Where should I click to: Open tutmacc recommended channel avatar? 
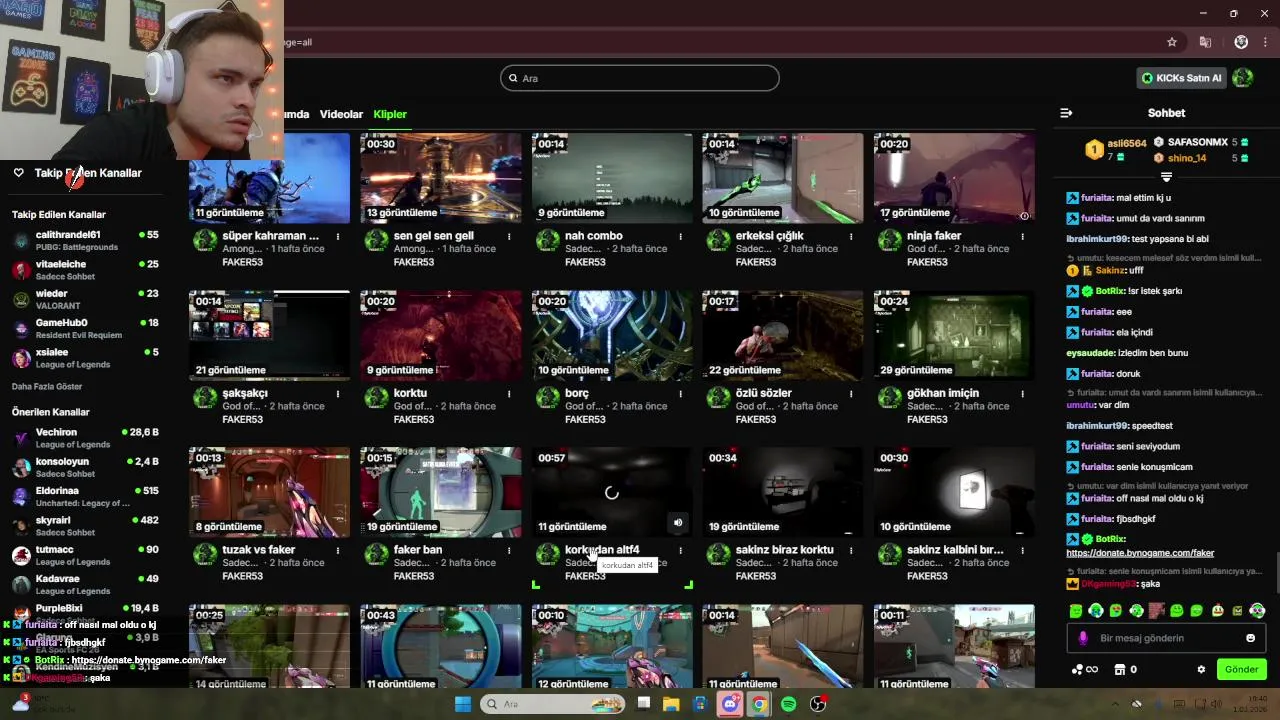pos(21,555)
